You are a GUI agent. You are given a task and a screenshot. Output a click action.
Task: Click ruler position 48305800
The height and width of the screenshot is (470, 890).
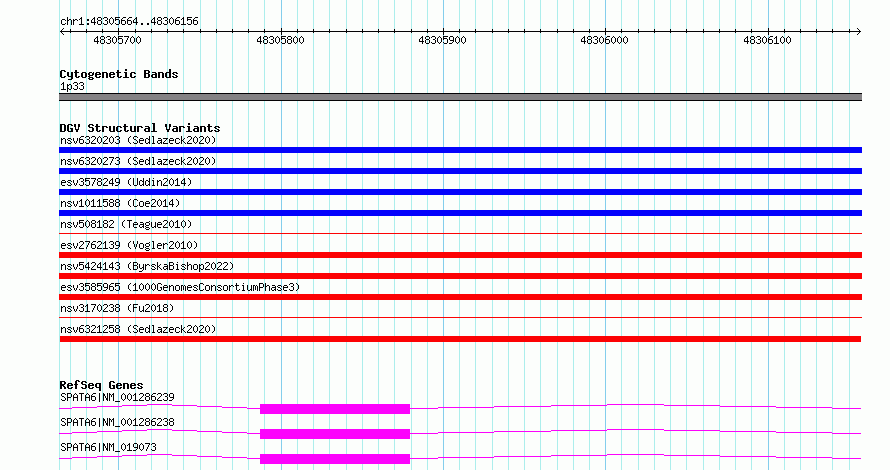pyautogui.click(x=280, y=40)
